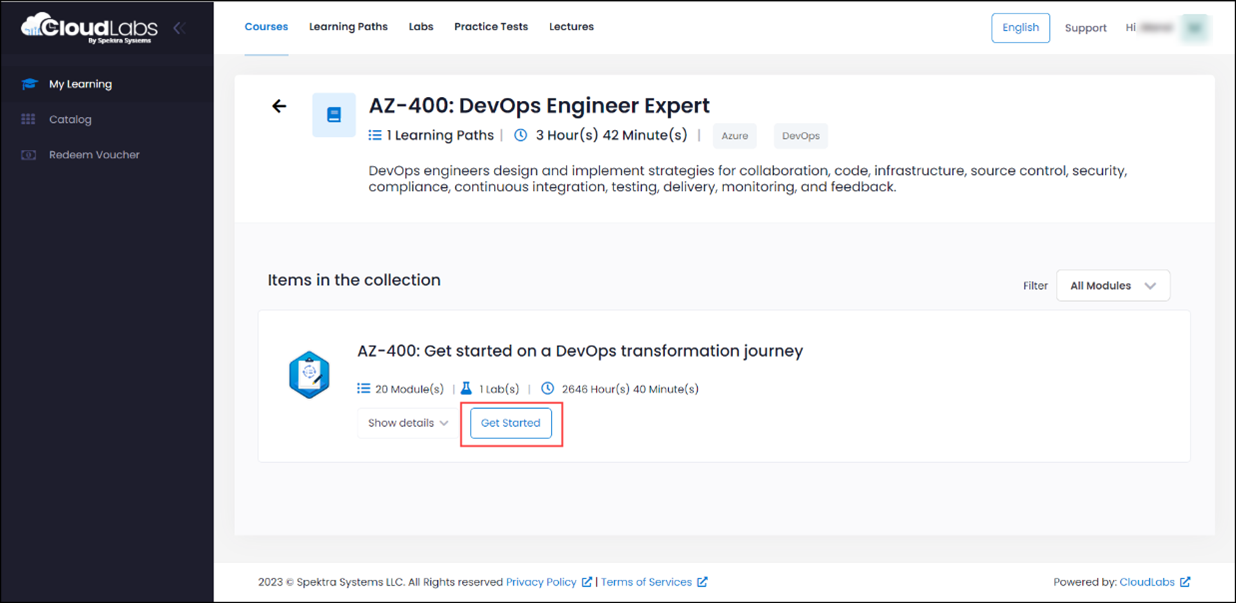The width and height of the screenshot is (1236, 603).
Task: Click the AZ-400: DevOps Engineer Expert heading
Action: pyautogui.click(x=539, y=105)
